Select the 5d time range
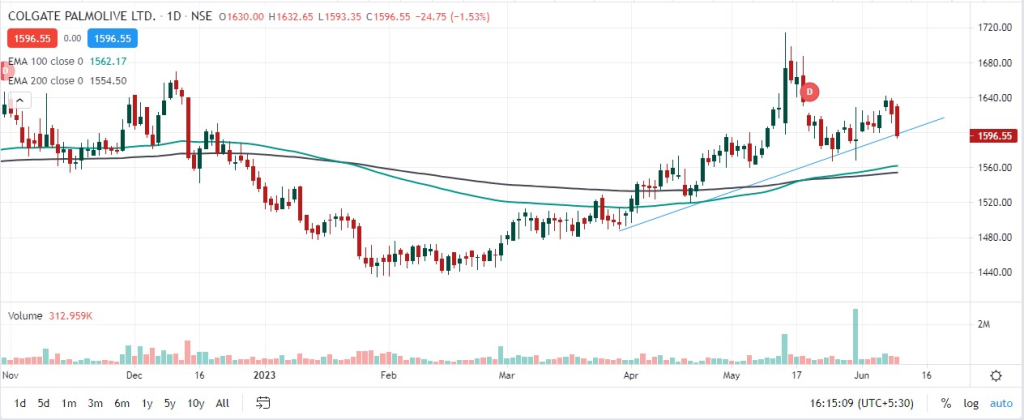 pos(44,403)
